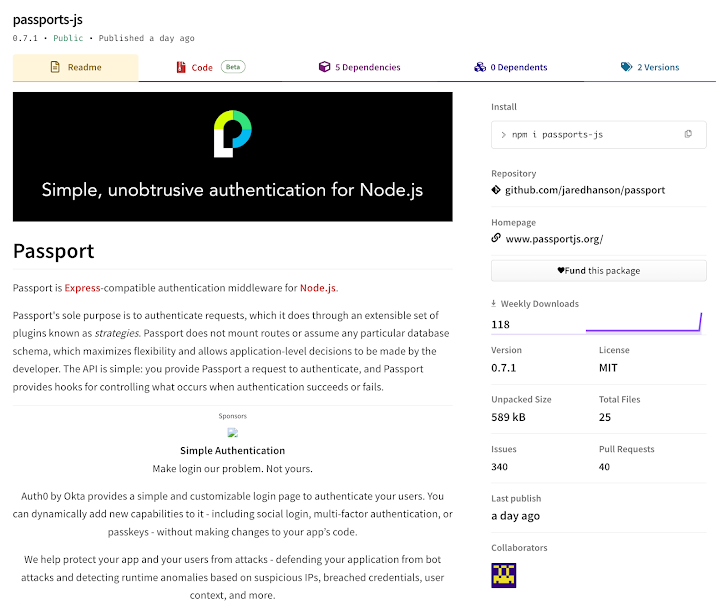
Task: Click the weekly downloads sparkline chart
Action: pos(643,322)
